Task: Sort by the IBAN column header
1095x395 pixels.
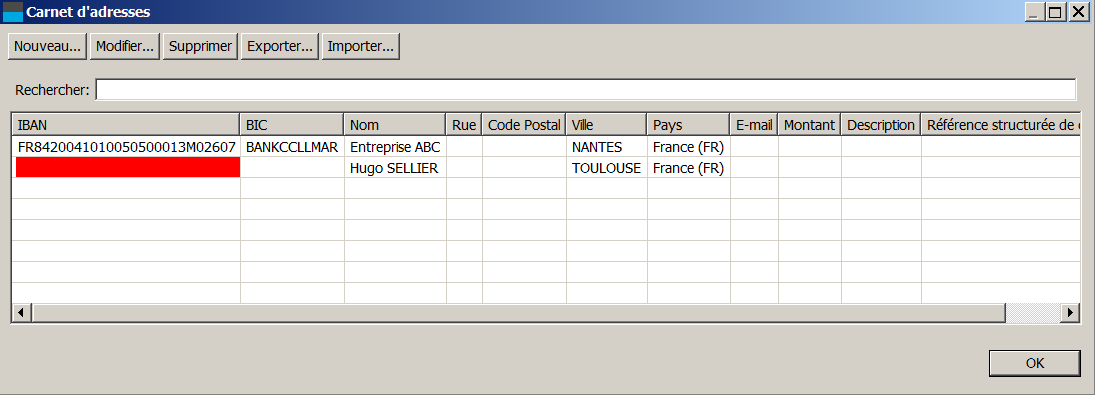Action: coord(126,125)
